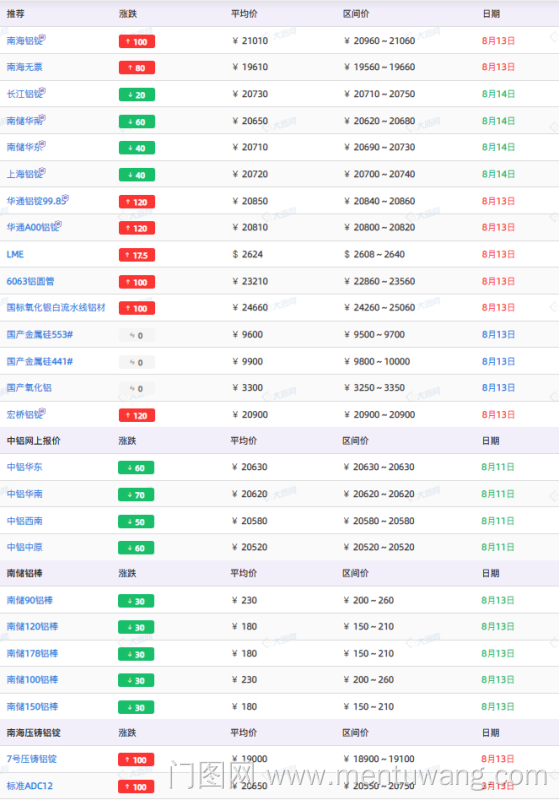Select range ¥ 9800 ~ 10000

377,362
